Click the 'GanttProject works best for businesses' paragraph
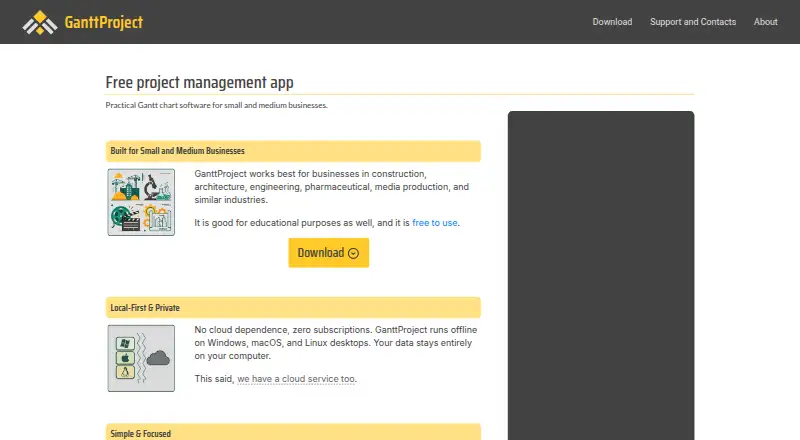The image size is (800, 440). [x=332, y=187]
